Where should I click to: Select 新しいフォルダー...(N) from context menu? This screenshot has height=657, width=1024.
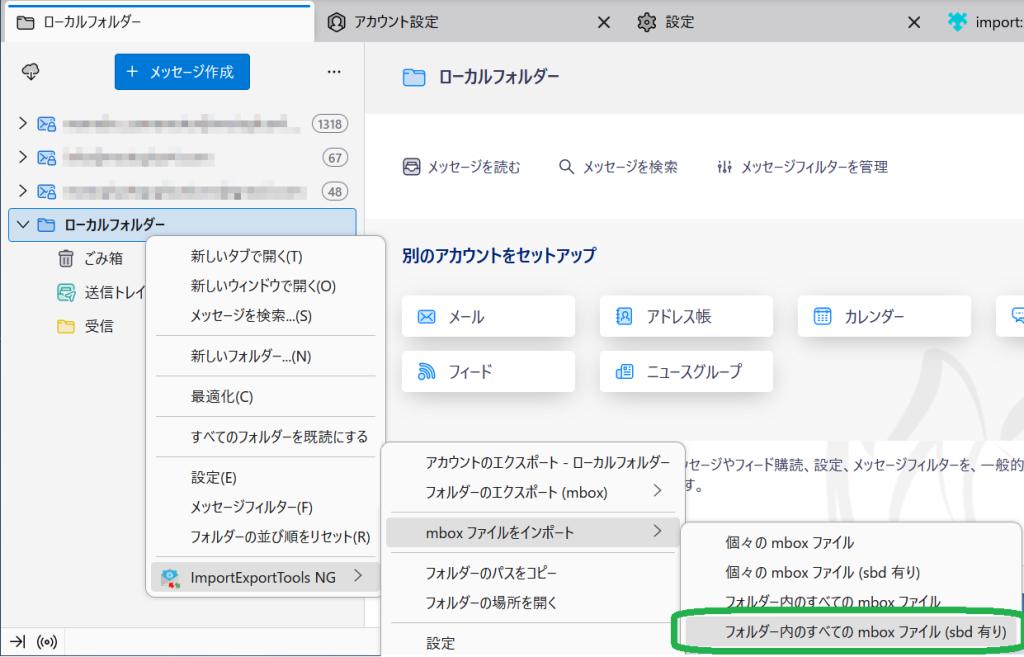[x=251, y=356]
